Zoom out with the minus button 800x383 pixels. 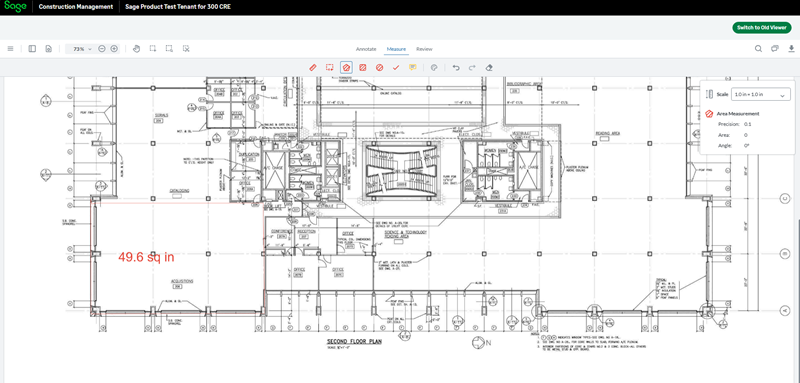click(102, 49)
